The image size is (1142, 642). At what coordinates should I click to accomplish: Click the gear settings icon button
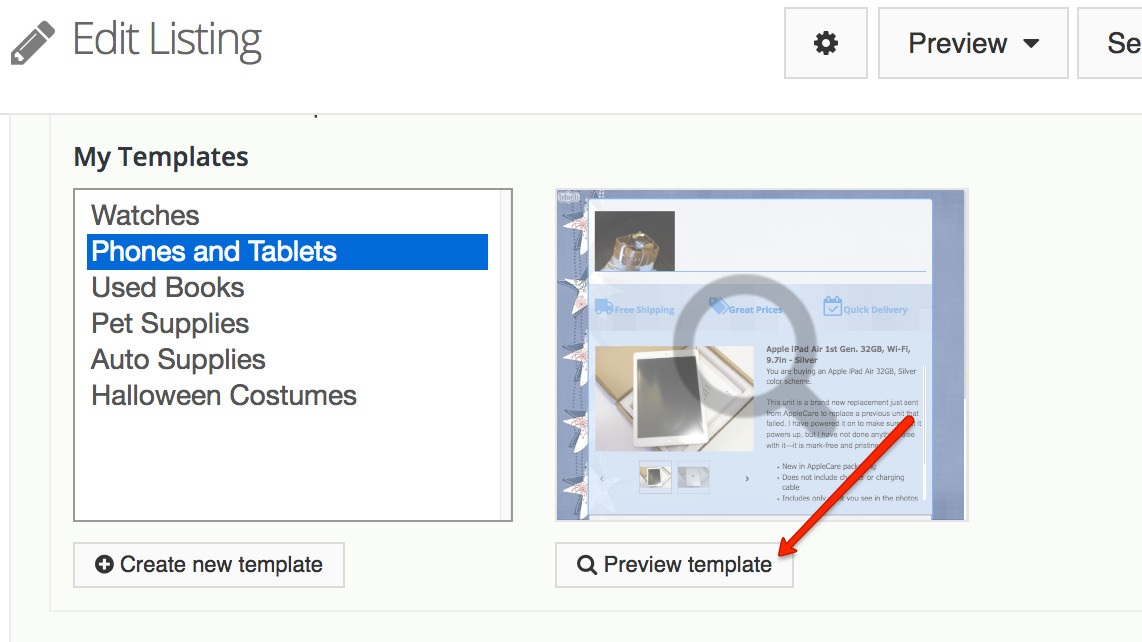(x=825, y=43)
